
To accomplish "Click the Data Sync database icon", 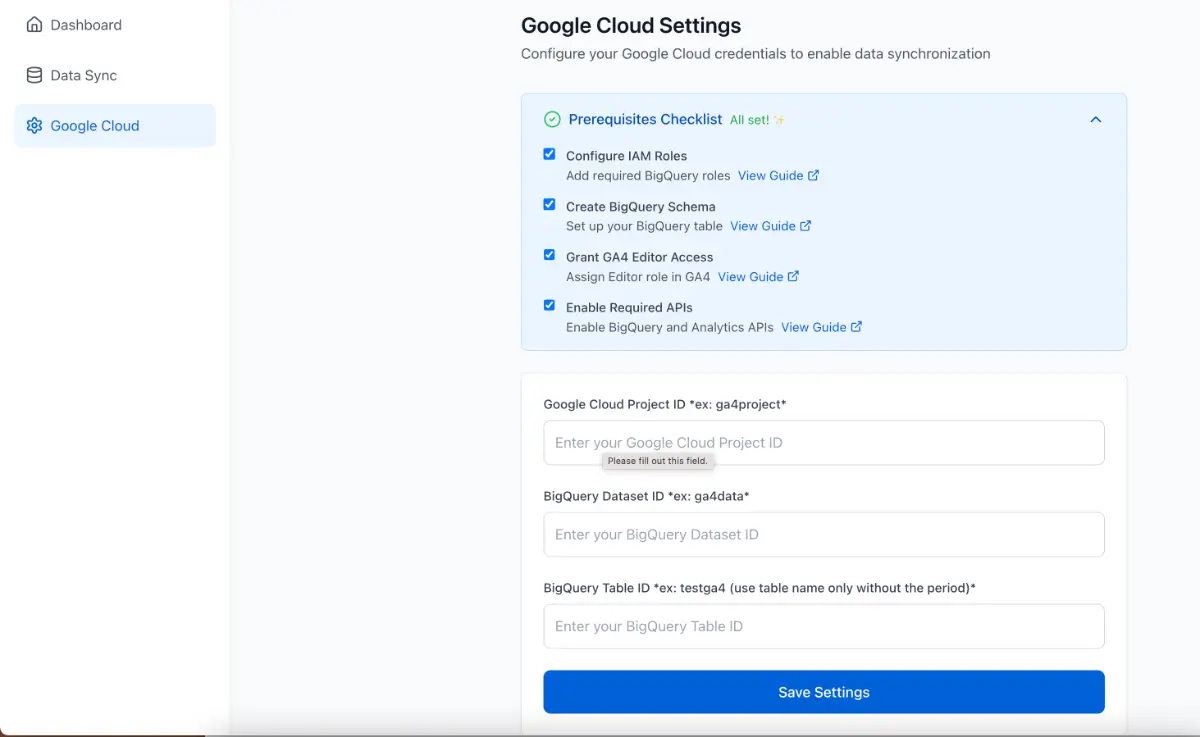I will pyautogui.click(x=35, y=75).
